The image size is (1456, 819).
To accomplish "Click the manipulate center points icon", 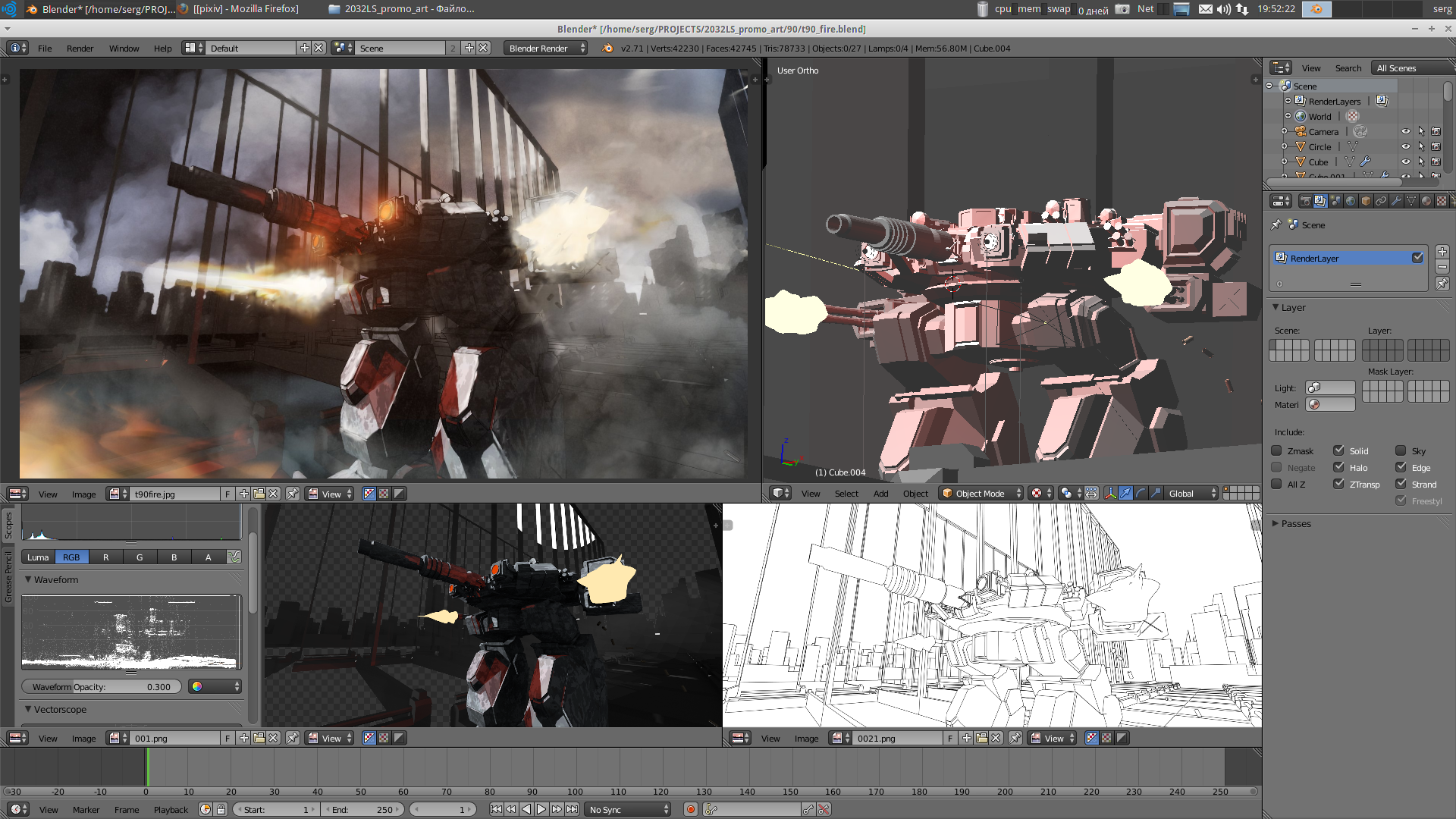I will click(x=1091, y=494).
